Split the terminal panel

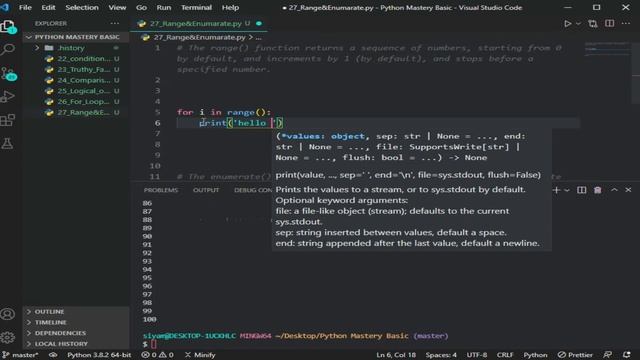click(581, 190)
